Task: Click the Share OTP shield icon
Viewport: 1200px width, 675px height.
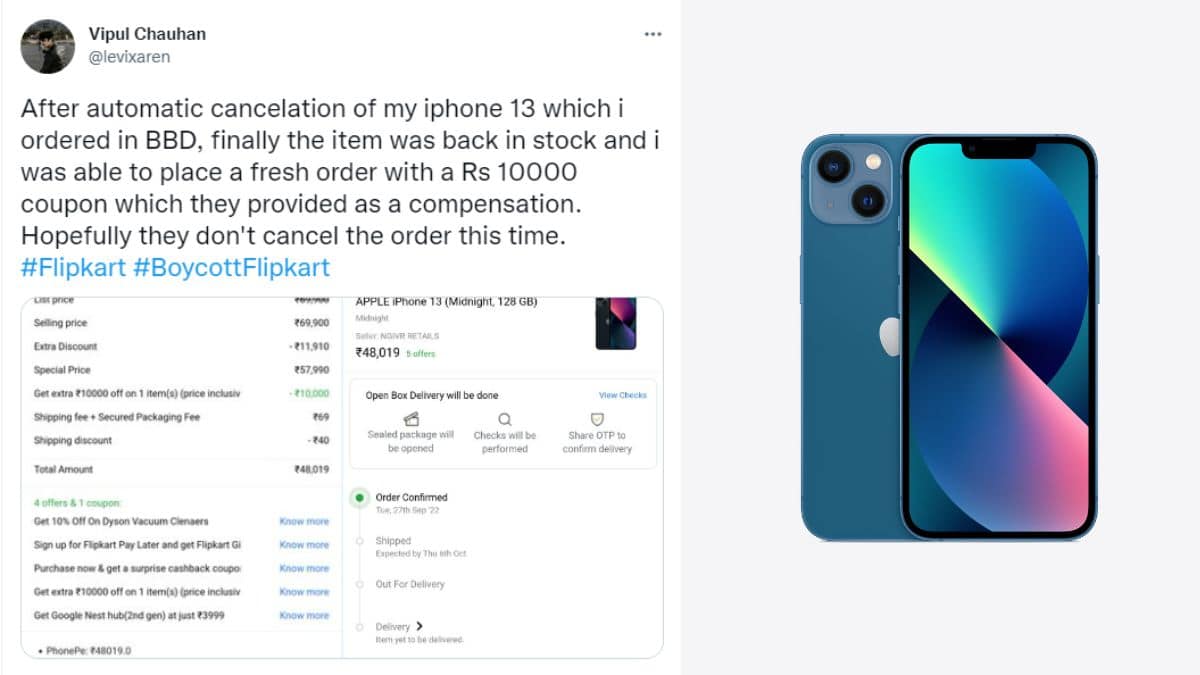Action: tap(597, 419)
